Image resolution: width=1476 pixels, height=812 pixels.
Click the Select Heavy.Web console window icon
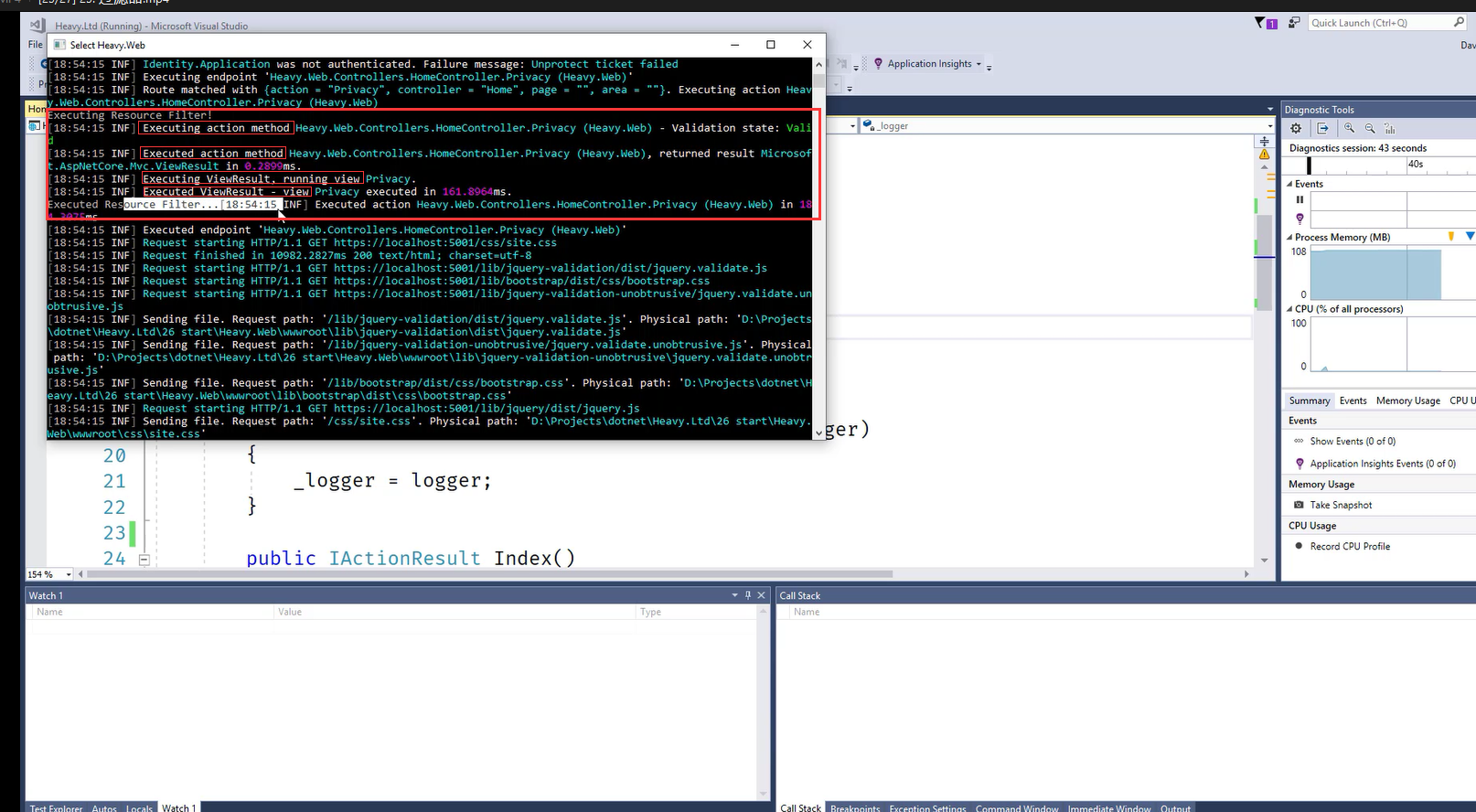click(59, 45)
